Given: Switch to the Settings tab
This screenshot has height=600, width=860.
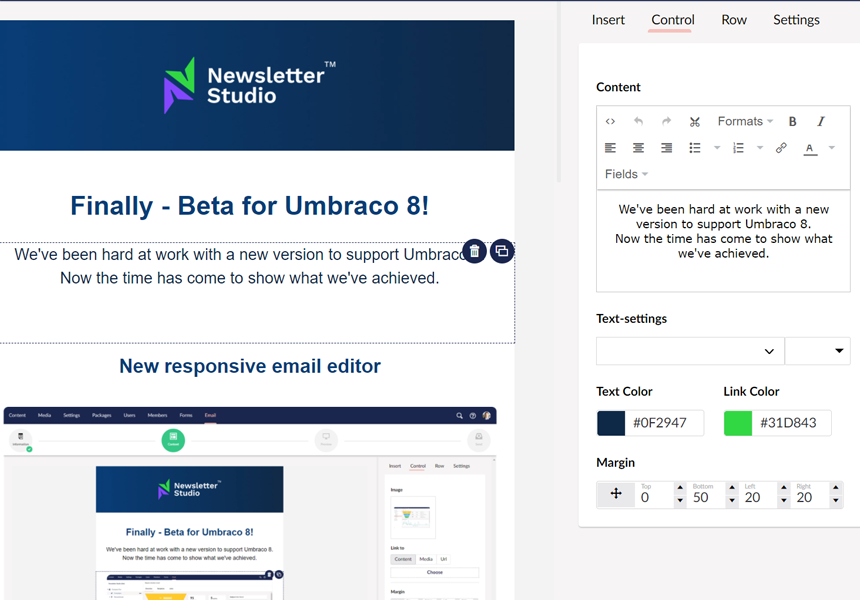Looking at the screenshot, I should click(x=796, y=20).
